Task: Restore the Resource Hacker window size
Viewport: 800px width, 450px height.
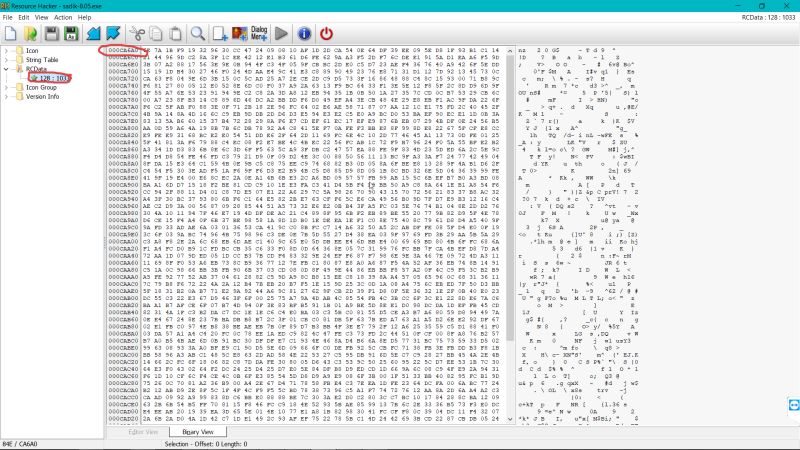Action: (x=762, y=6)
